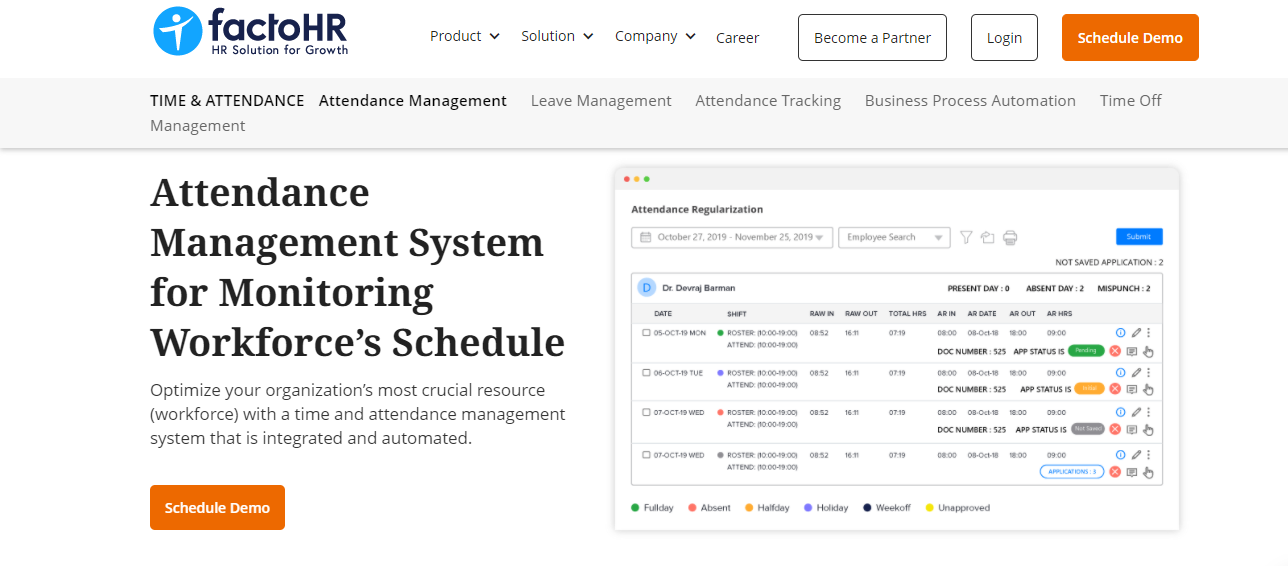
Task: Open info icon for 05-OCT-19 MON row
Action: click(1120, 332)
